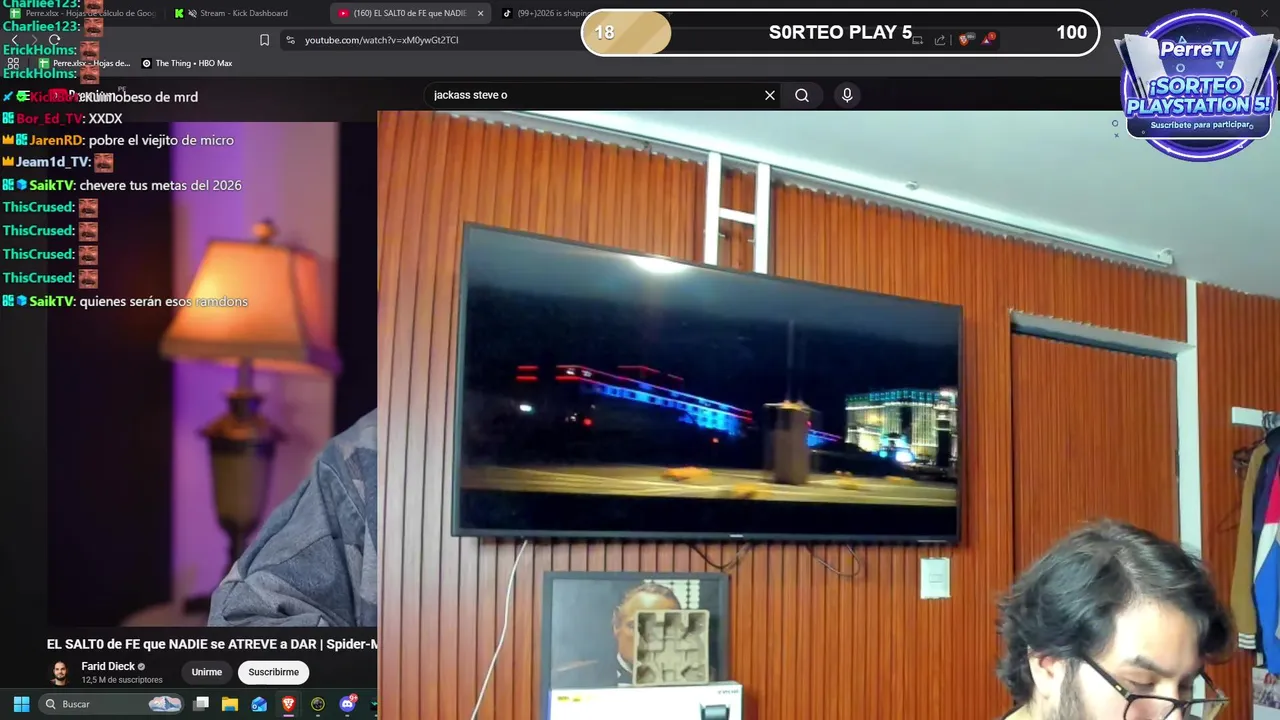This screenshot has width=1280, height=720.
Task: Click SaikTV message quienes serán esos ramdons
Action: coord(125,301)
